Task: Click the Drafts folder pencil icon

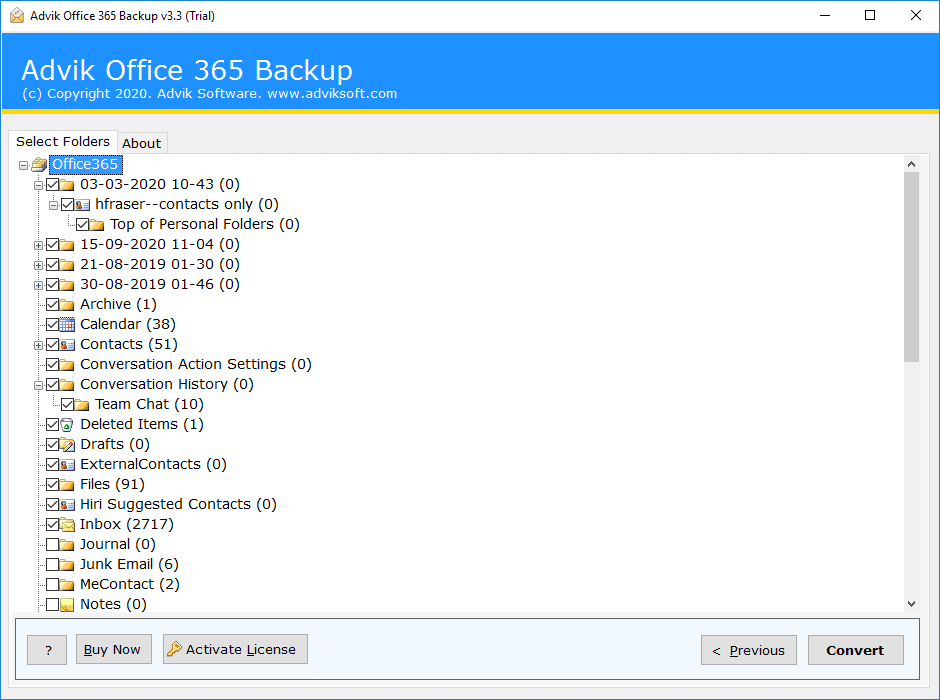Action: pyautogui.click(x=67, y=445)
